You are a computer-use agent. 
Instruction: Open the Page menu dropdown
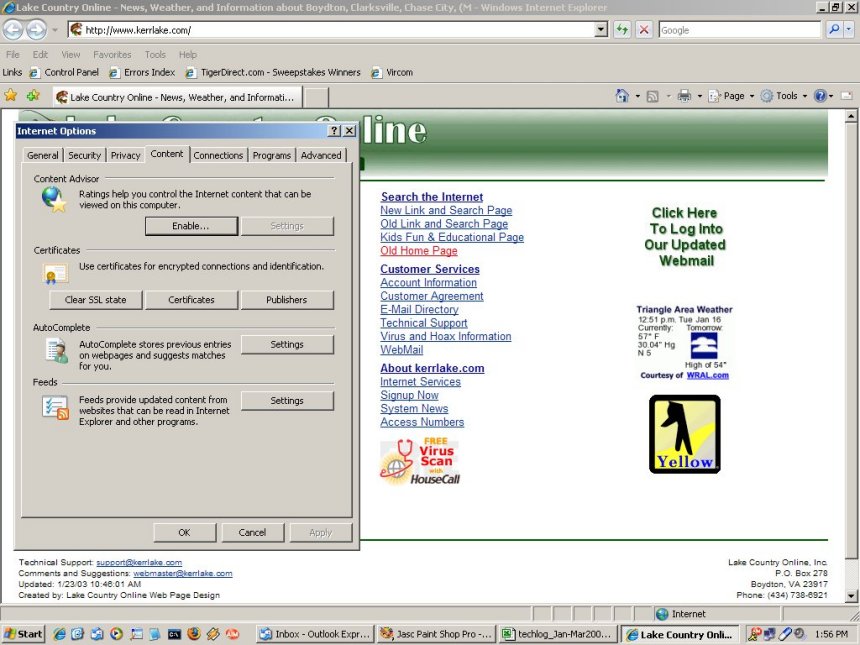[732, 97]
